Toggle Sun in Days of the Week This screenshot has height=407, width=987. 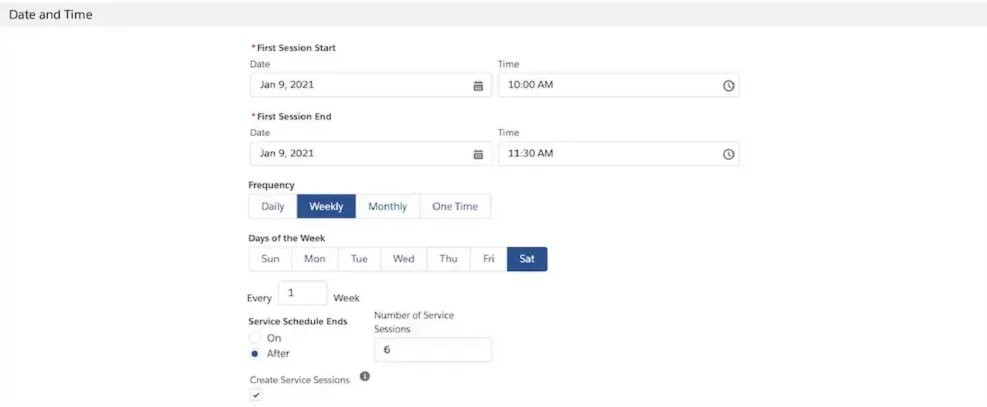point(270,259)
